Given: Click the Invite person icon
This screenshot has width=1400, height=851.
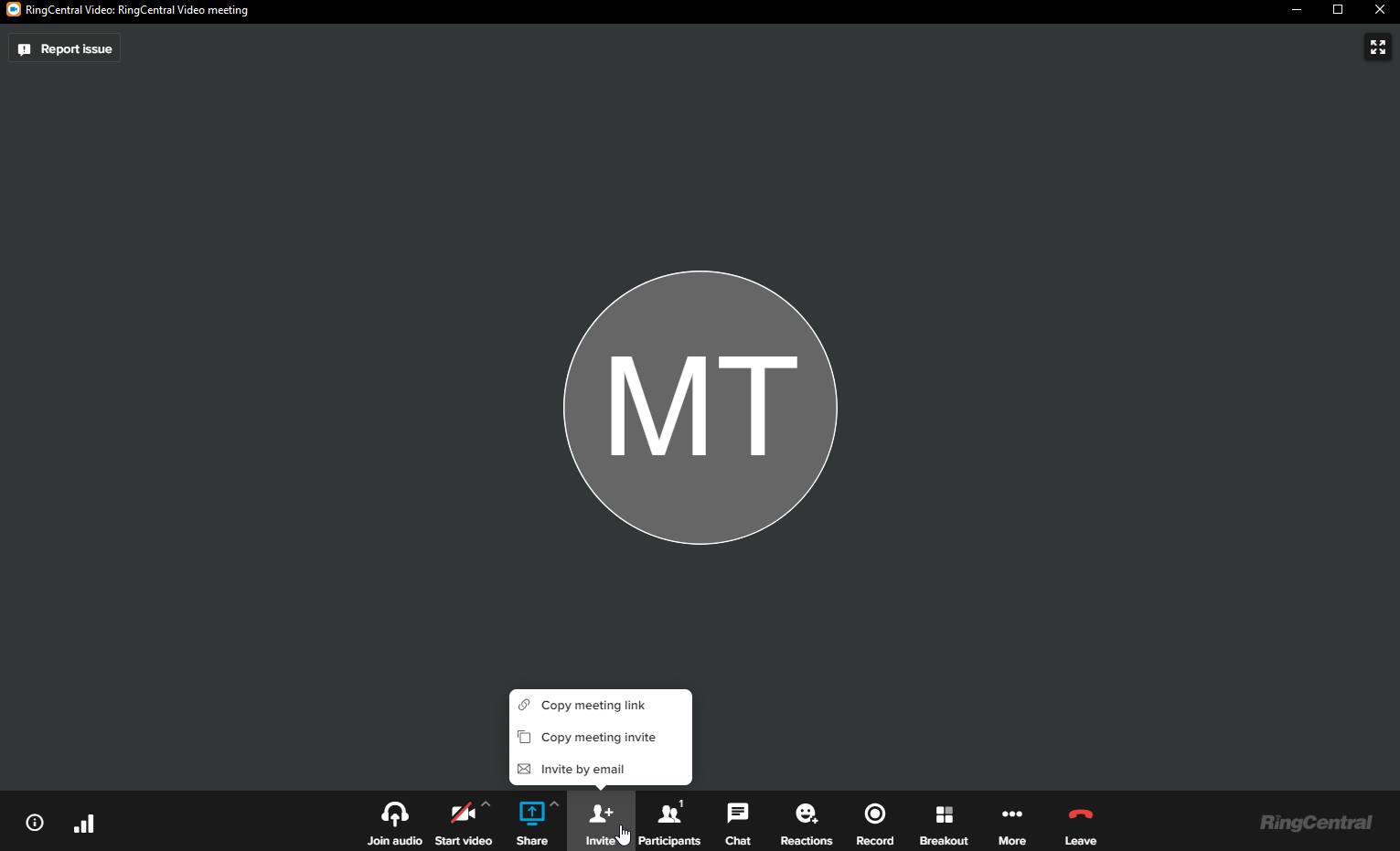Looking at the screenshot, I should pos(601,814).
